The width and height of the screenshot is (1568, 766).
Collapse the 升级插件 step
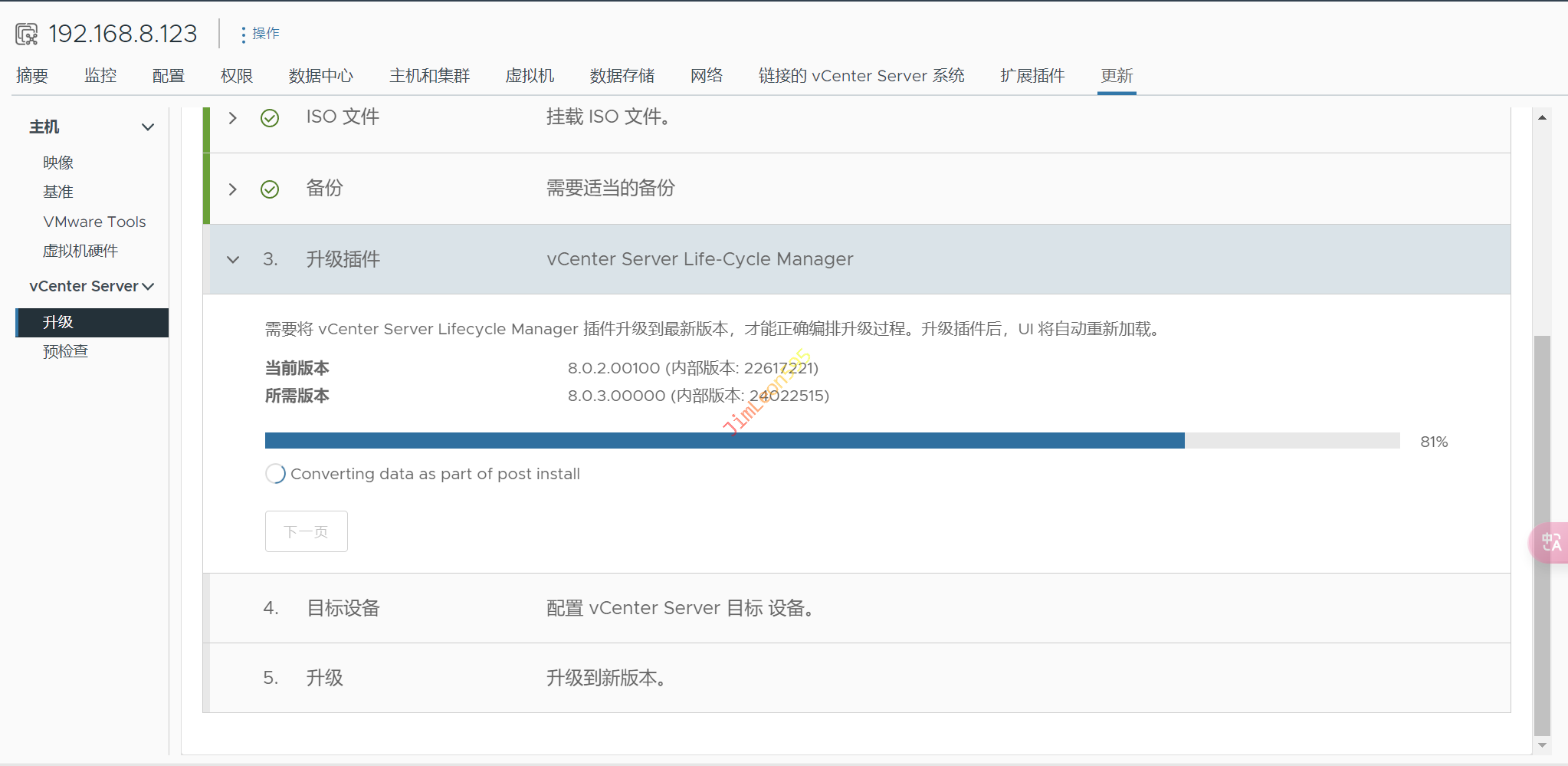point(233,260)
